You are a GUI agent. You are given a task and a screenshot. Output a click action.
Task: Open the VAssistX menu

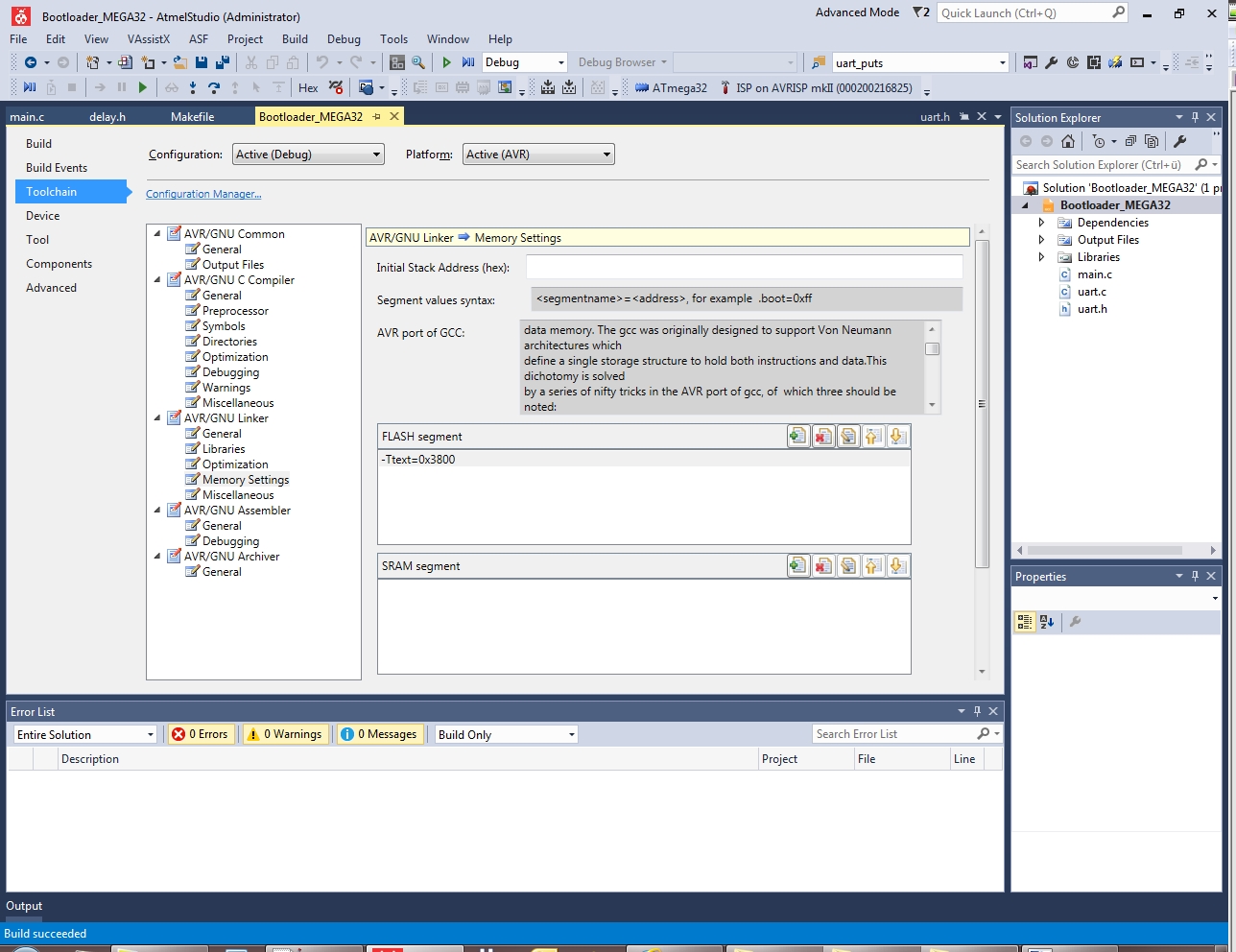[x=148, y=39]
